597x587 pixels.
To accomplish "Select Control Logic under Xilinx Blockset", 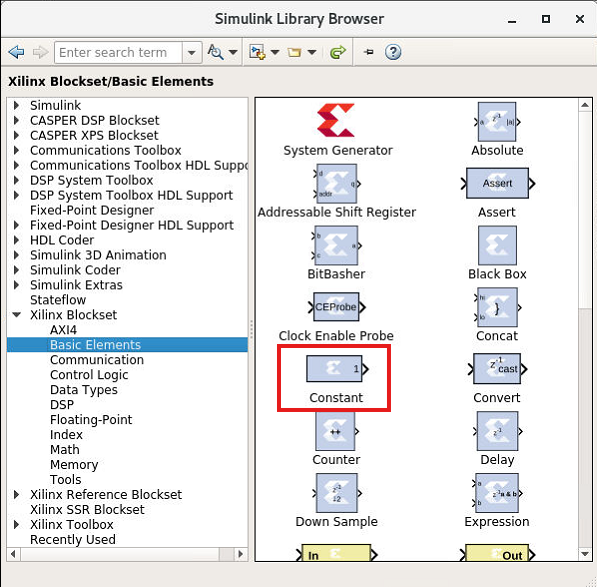I will 89,375.
